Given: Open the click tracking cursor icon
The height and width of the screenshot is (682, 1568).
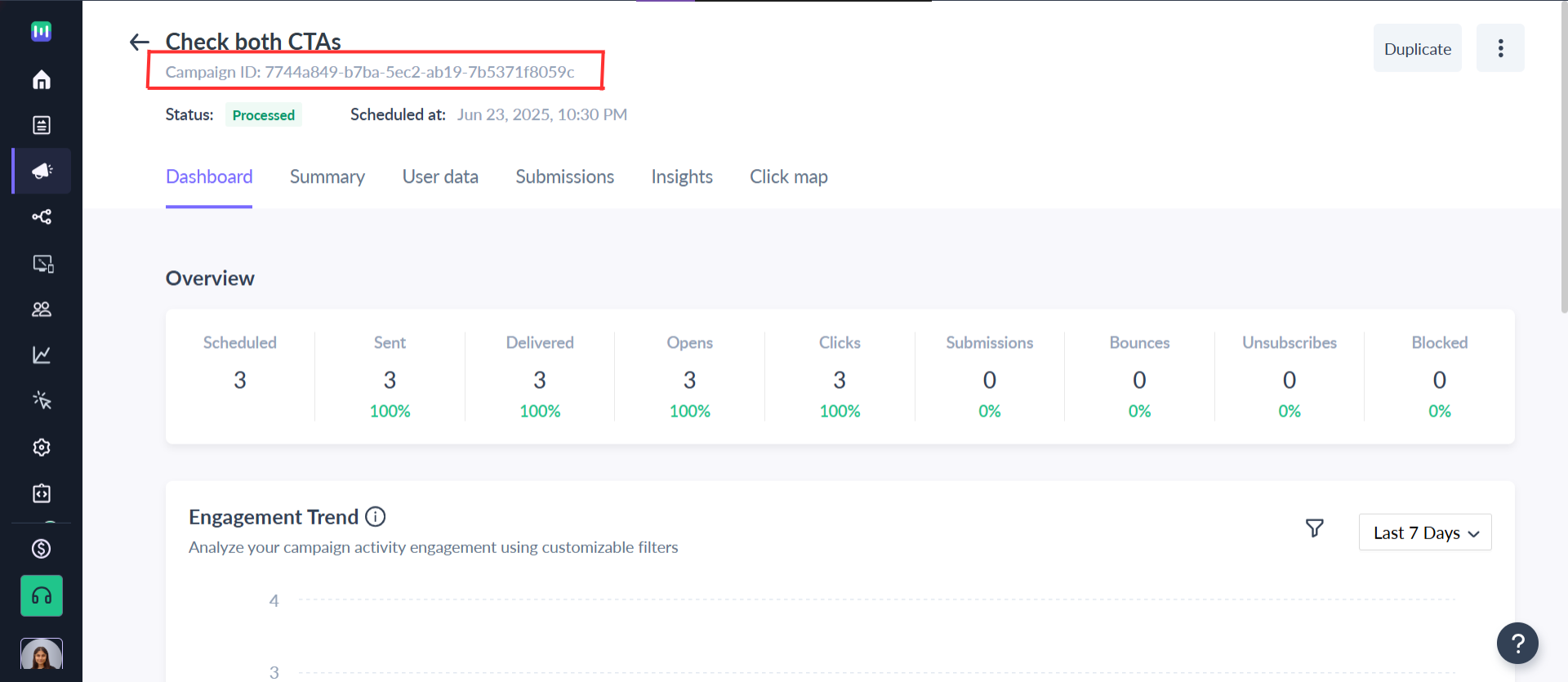Looking at the screenshot, I should coord(42,400).
